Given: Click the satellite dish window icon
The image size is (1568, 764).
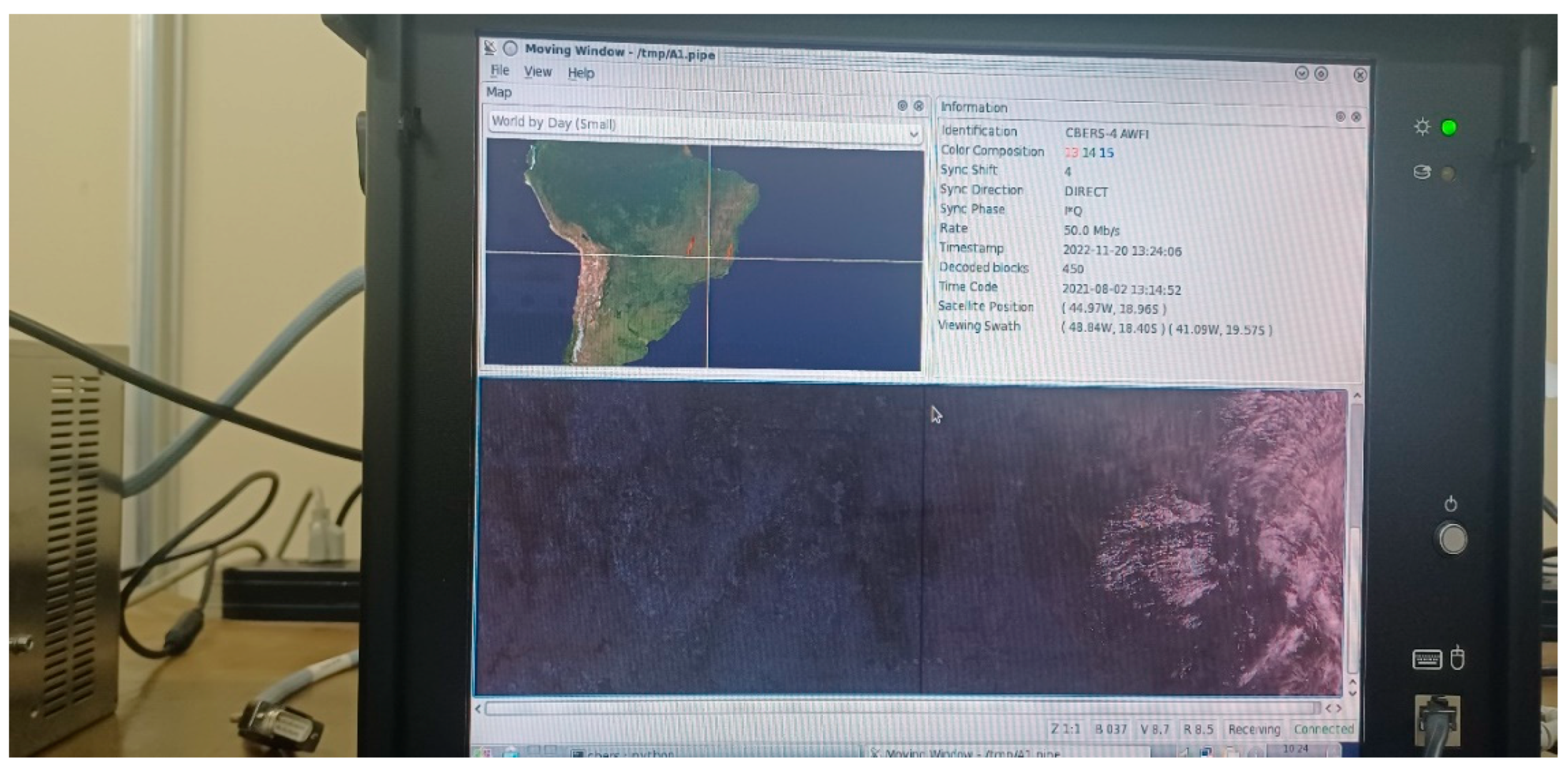Looking at the screenshot, I should [491, 47].
